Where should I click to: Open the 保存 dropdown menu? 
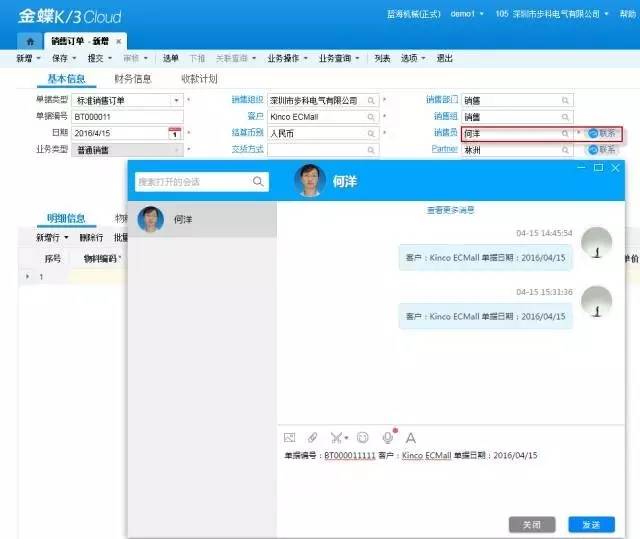64,59
